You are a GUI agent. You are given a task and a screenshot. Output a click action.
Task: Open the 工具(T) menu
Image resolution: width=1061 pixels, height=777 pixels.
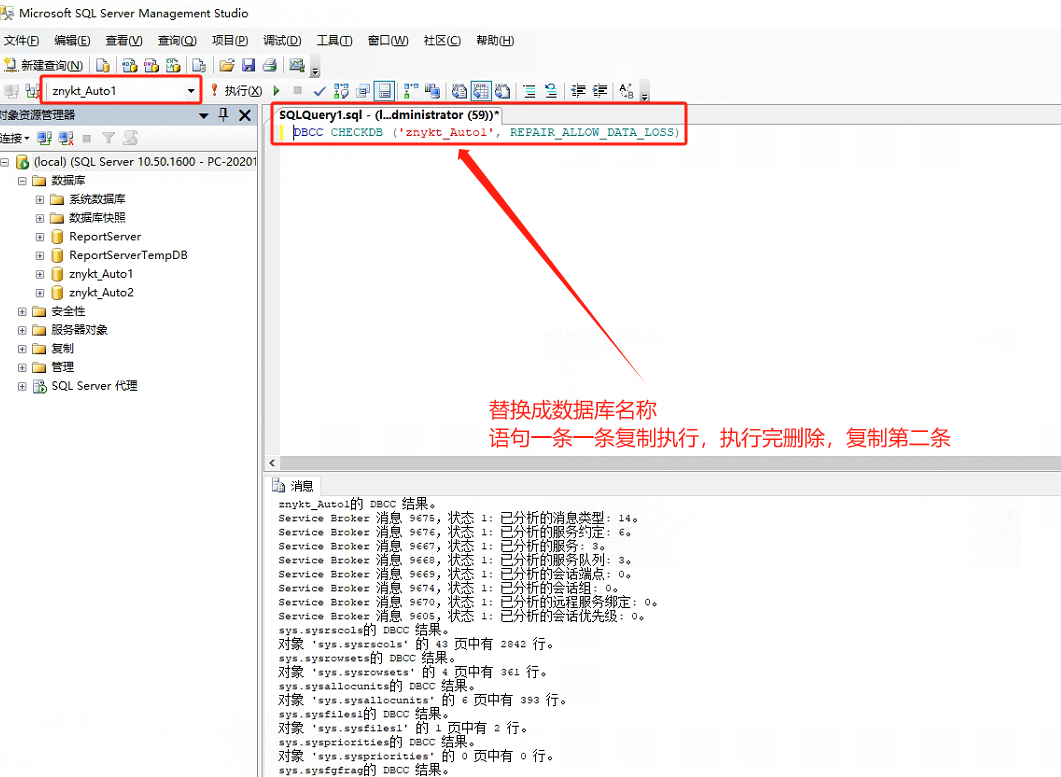334,41
